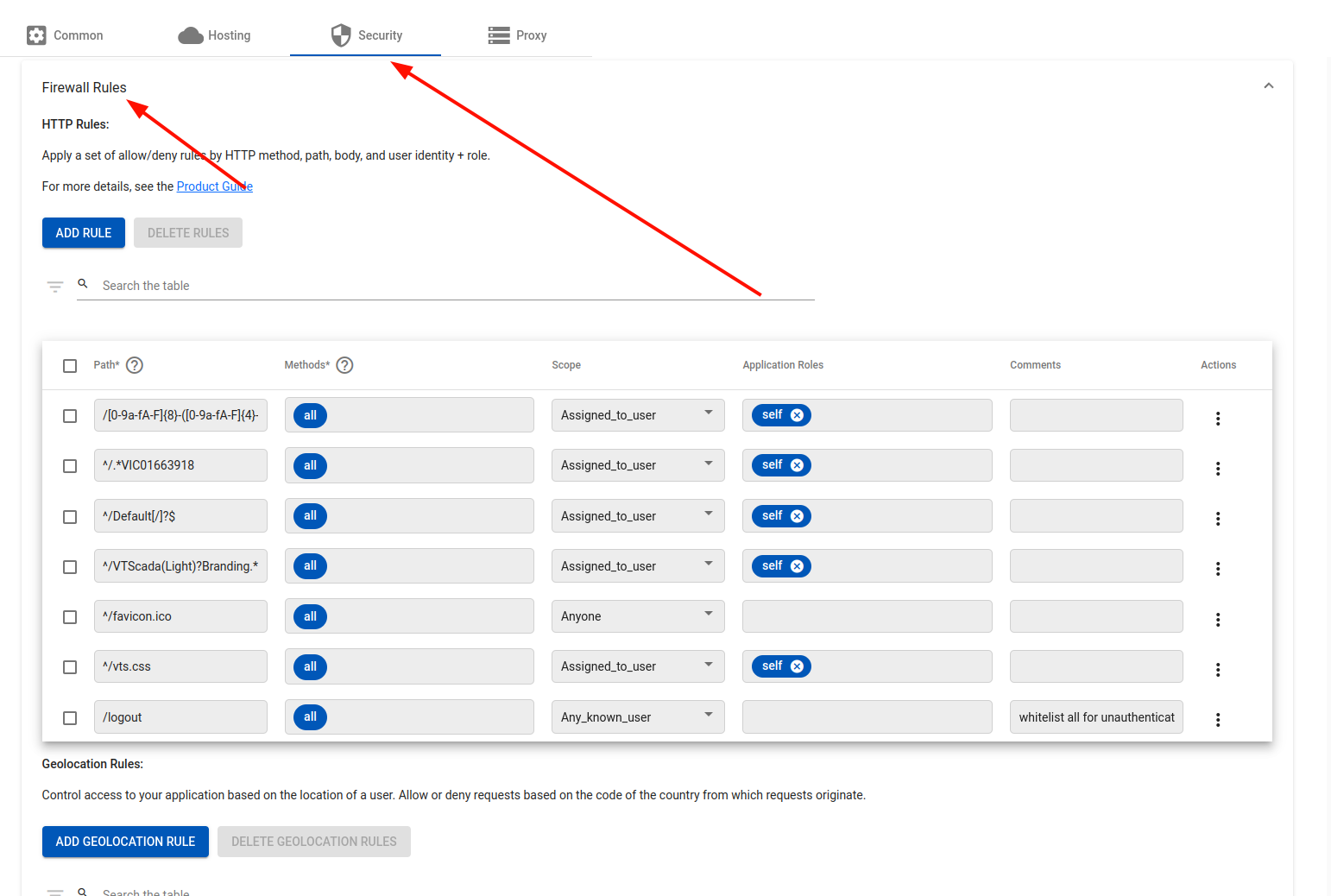Screen dimensions: 1331x896
Task: Click the ADD RULE button
Action: pos(84,233)
